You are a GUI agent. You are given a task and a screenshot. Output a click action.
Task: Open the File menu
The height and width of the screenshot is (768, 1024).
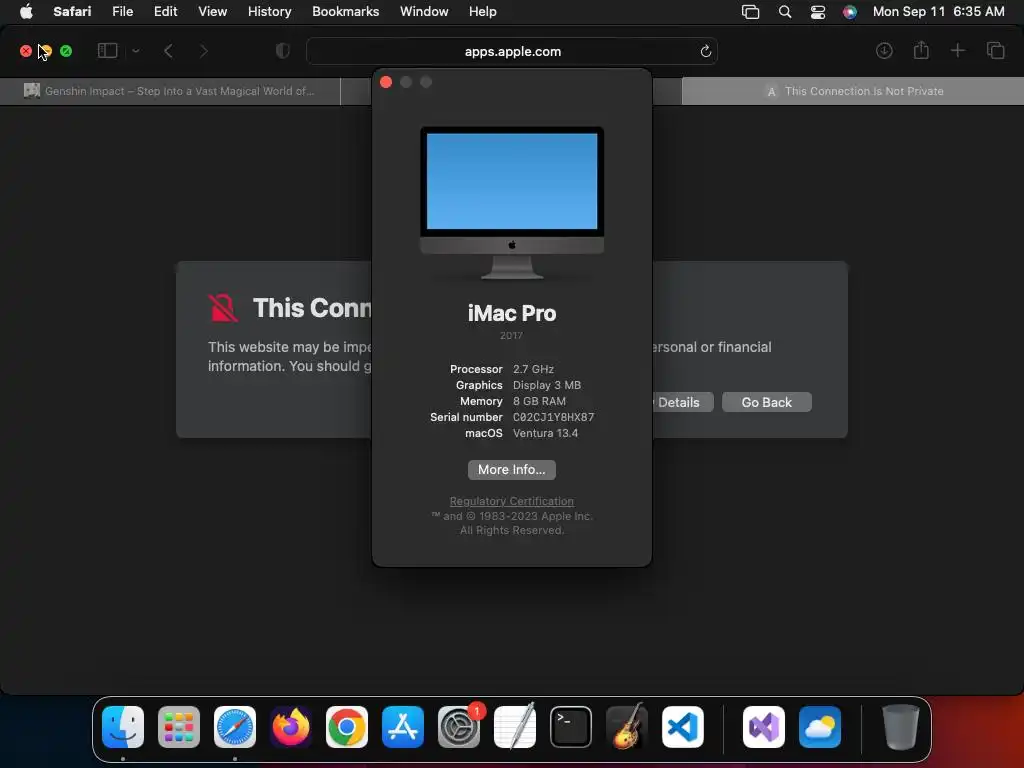click(122, 12)
